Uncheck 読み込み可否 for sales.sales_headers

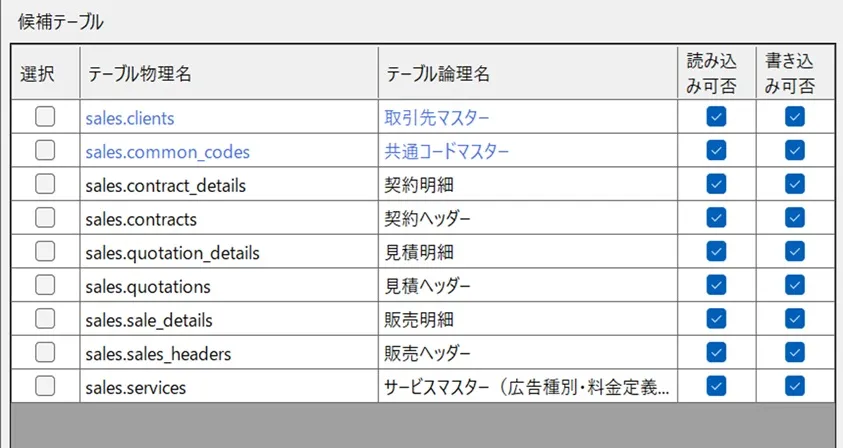pos(716,352)
